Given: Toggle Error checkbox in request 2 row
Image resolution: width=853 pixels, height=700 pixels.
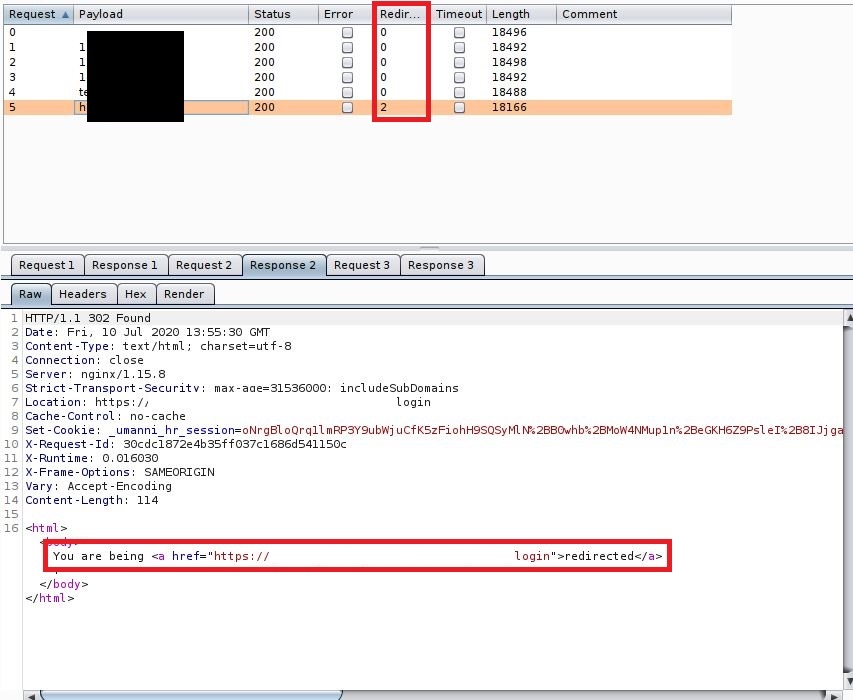Looking at the screenshot, I should coord(347,63).
